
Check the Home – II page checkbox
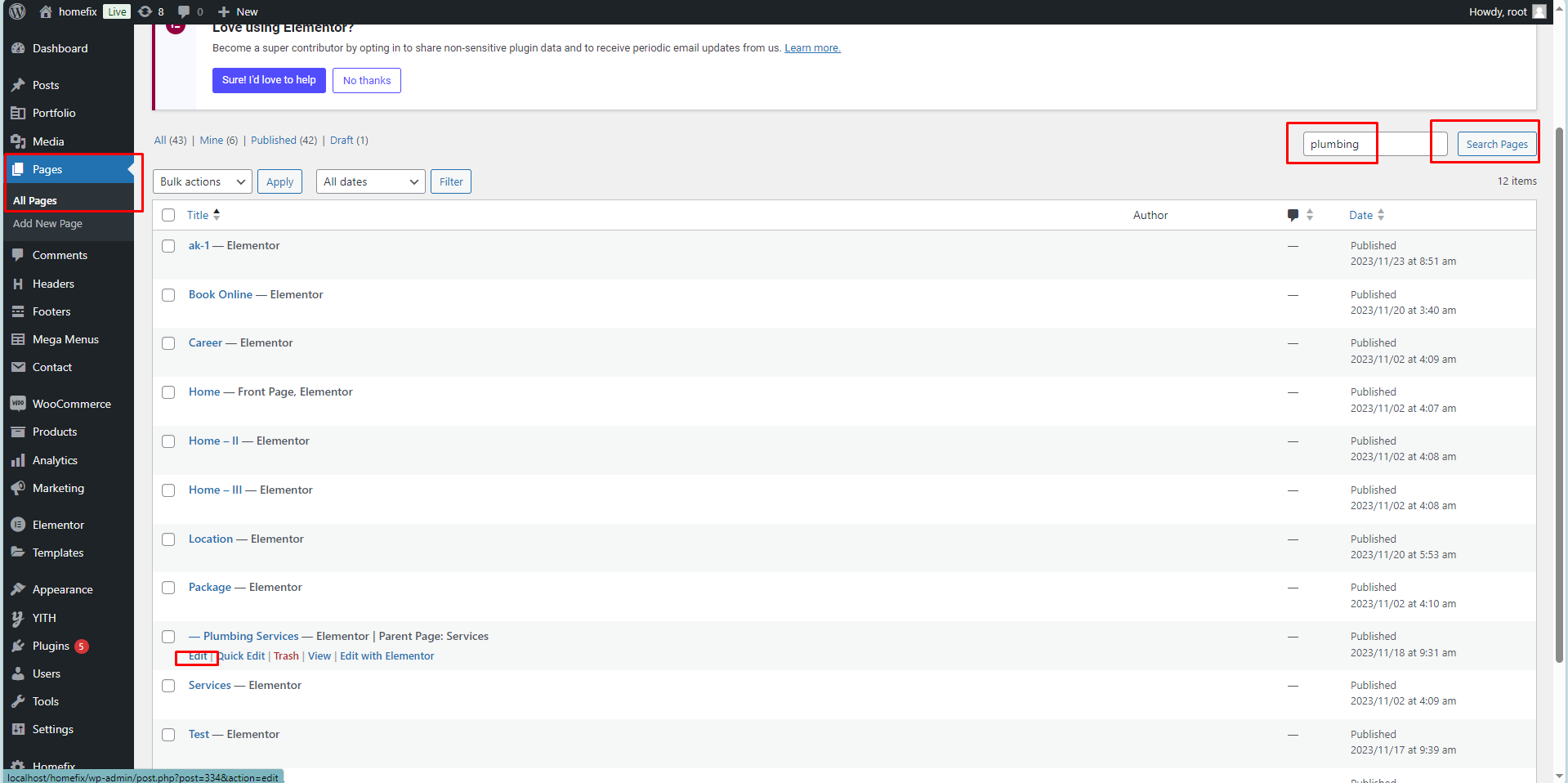(168, 441)
